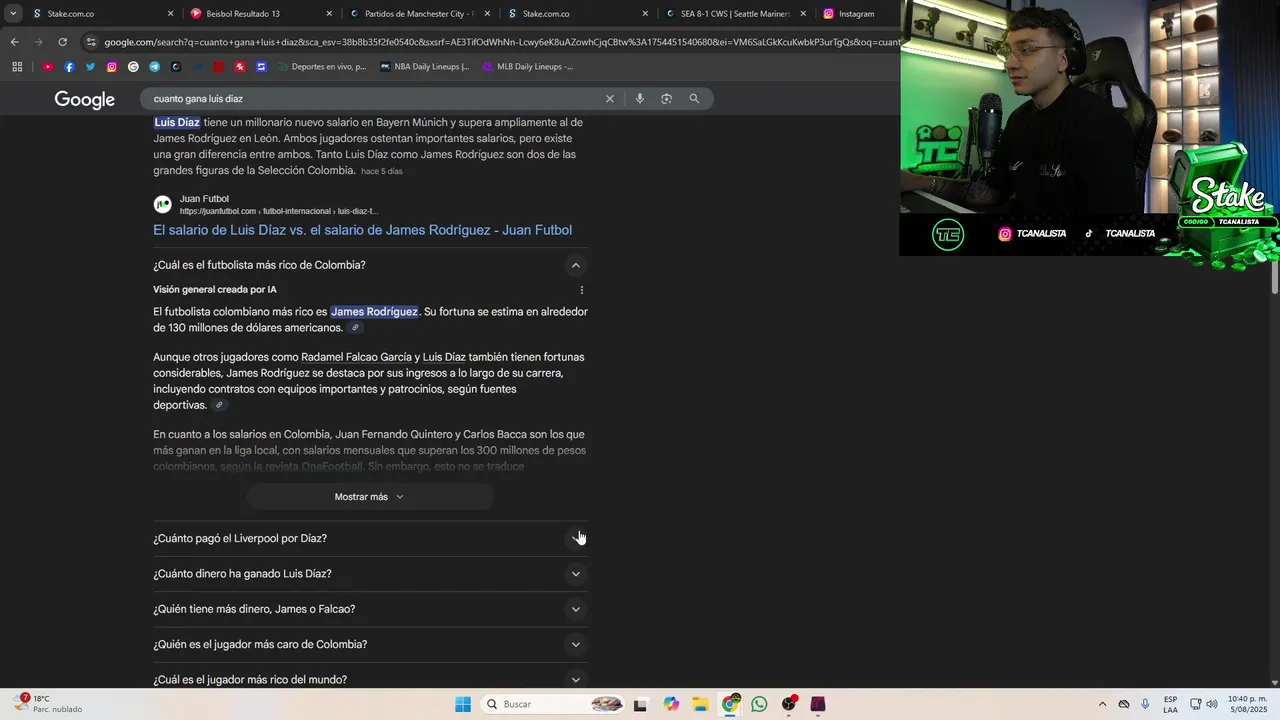1280x720 pixels.
Task: Show hidden system tray icons
Action: click(1102, 704)
